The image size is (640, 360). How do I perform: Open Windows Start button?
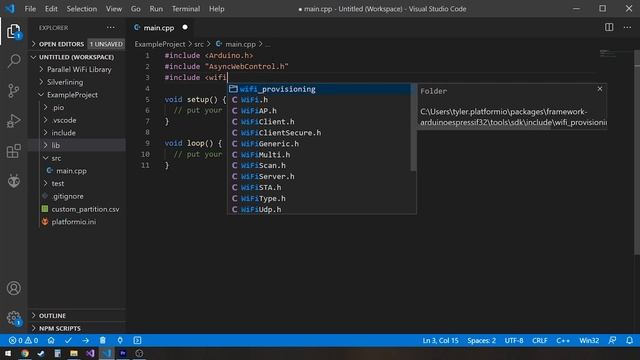tap(8, 353)
